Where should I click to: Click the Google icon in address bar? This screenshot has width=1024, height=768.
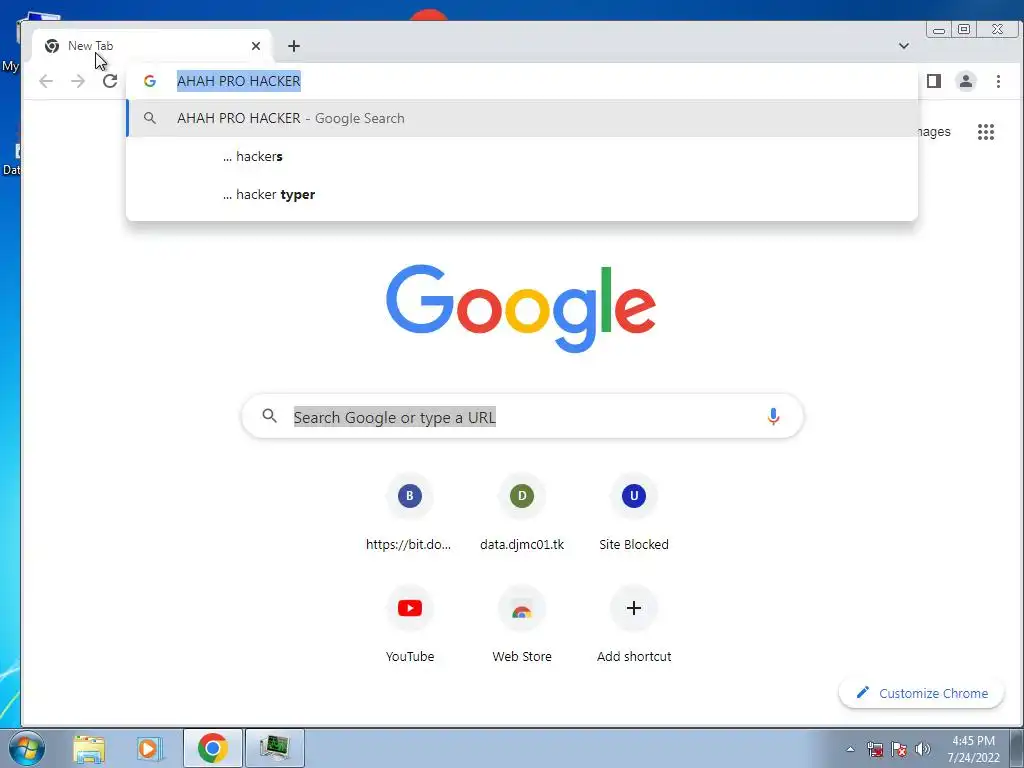point(150,81)
